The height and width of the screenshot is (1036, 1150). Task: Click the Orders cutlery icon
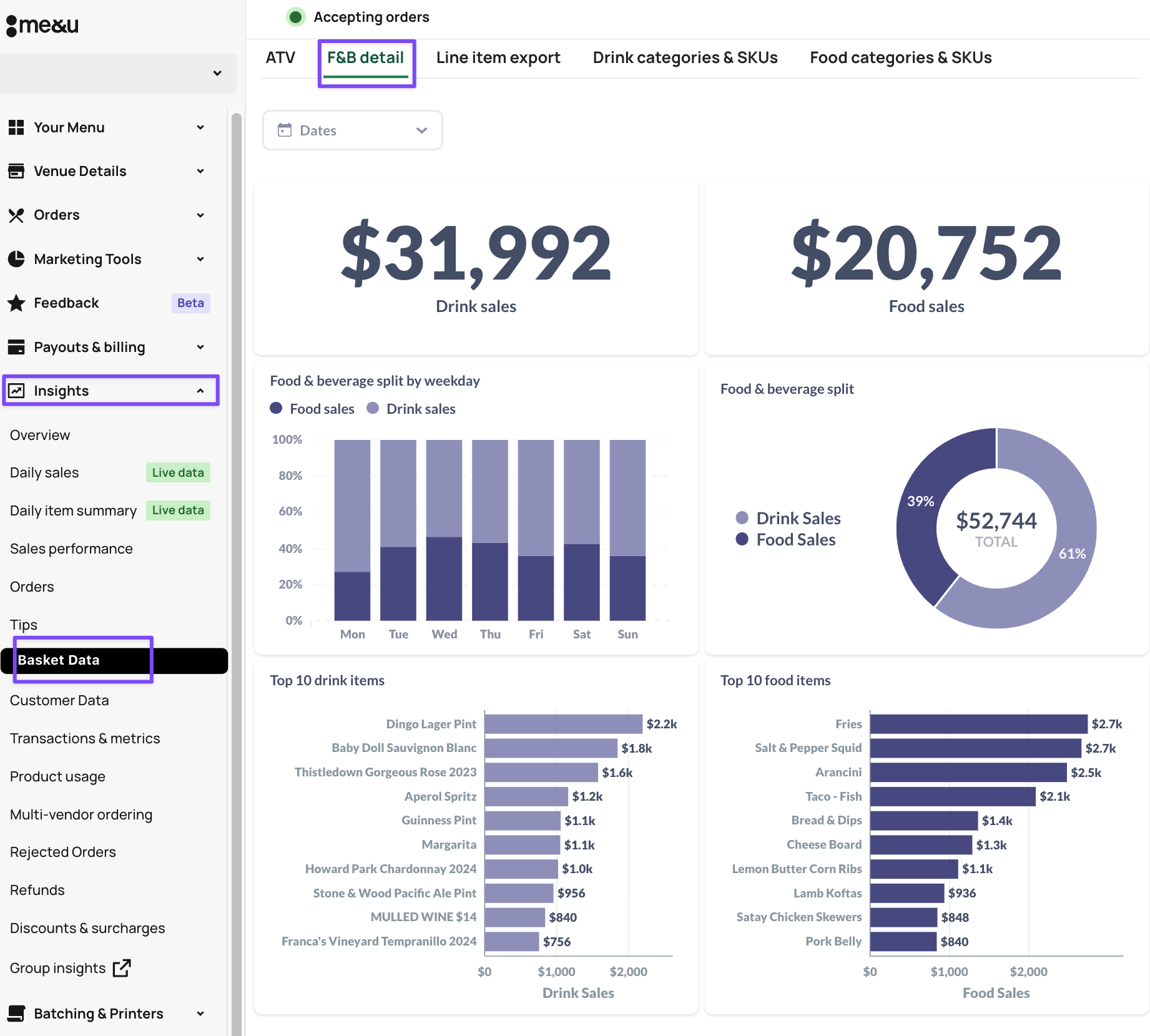click(16, 215)
